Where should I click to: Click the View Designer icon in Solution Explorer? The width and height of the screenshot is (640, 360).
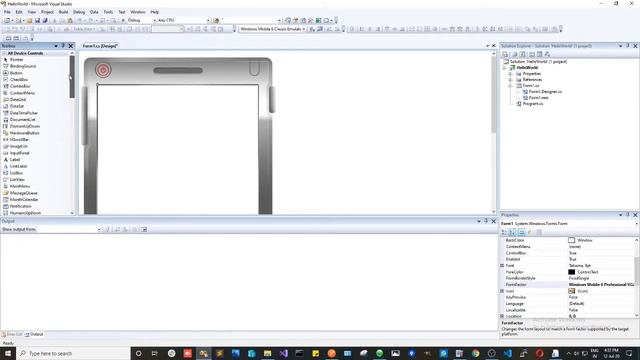pyautogui.click(x=539, y=54)
